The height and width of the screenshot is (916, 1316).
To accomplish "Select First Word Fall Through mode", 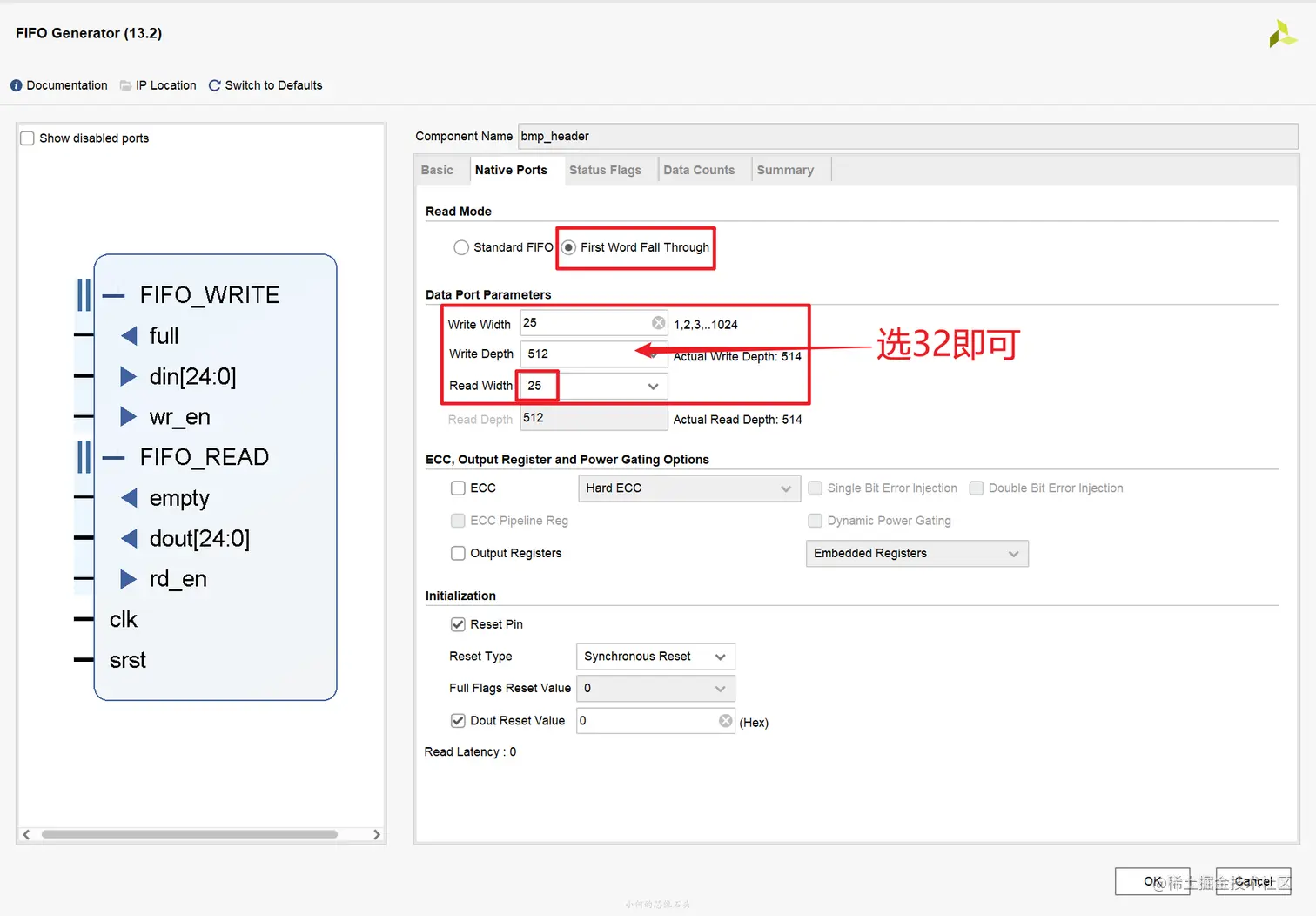I will pos(568,247).
